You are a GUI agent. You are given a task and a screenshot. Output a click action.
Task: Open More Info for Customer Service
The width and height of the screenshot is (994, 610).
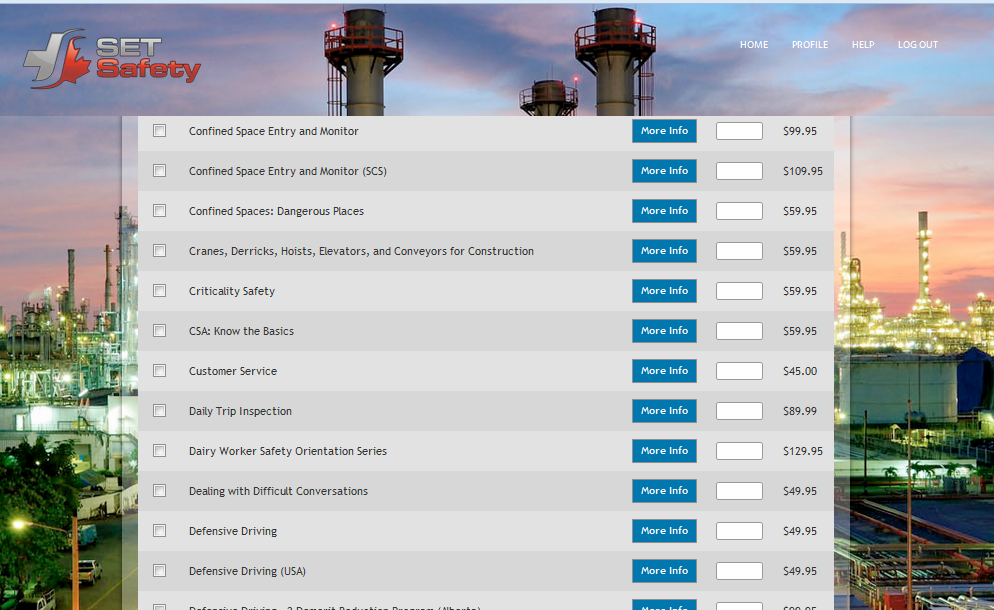pyautogui.click(x=664, y=370)
